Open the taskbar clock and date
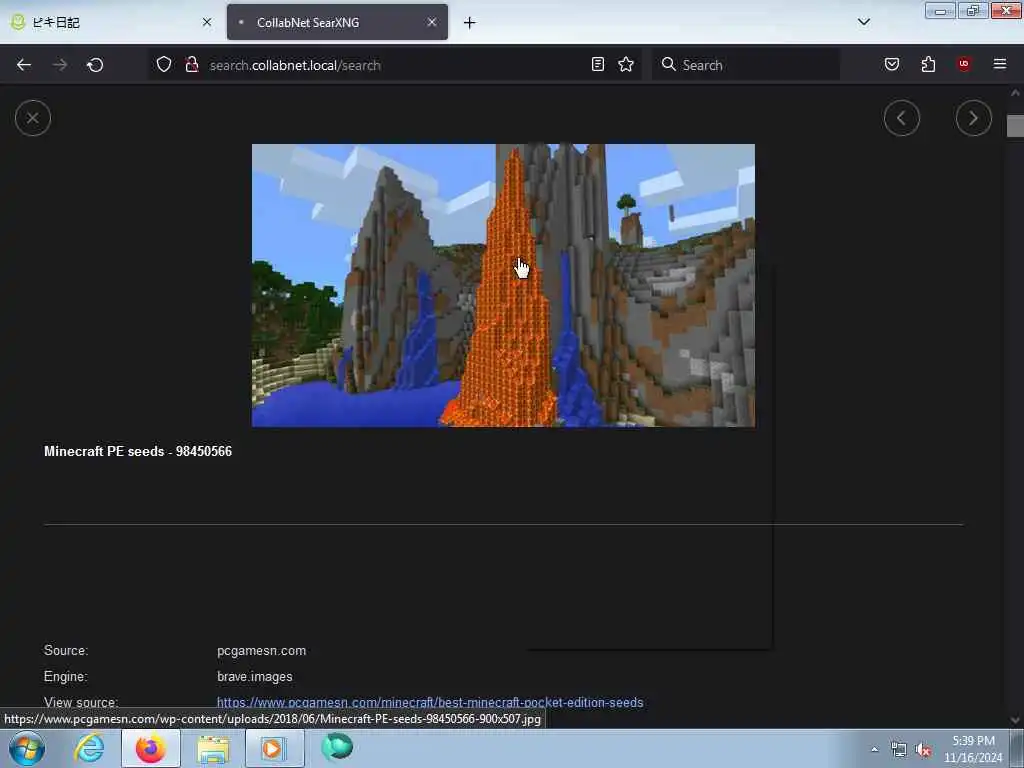Image resolution: width=1024 pixels, height=768 pixels. 973,749
